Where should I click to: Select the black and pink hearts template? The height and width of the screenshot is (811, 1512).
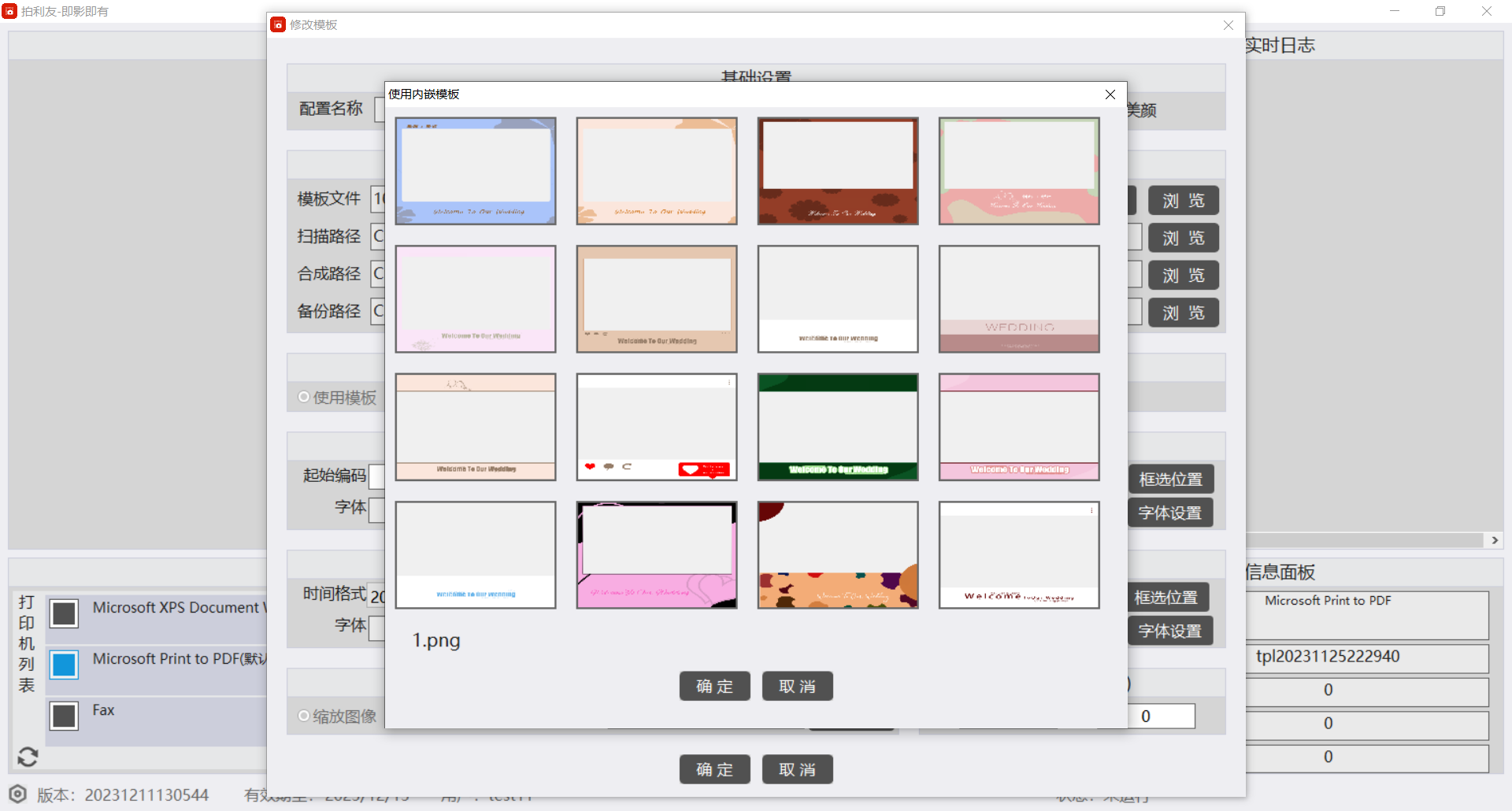(x=657, y=555)
